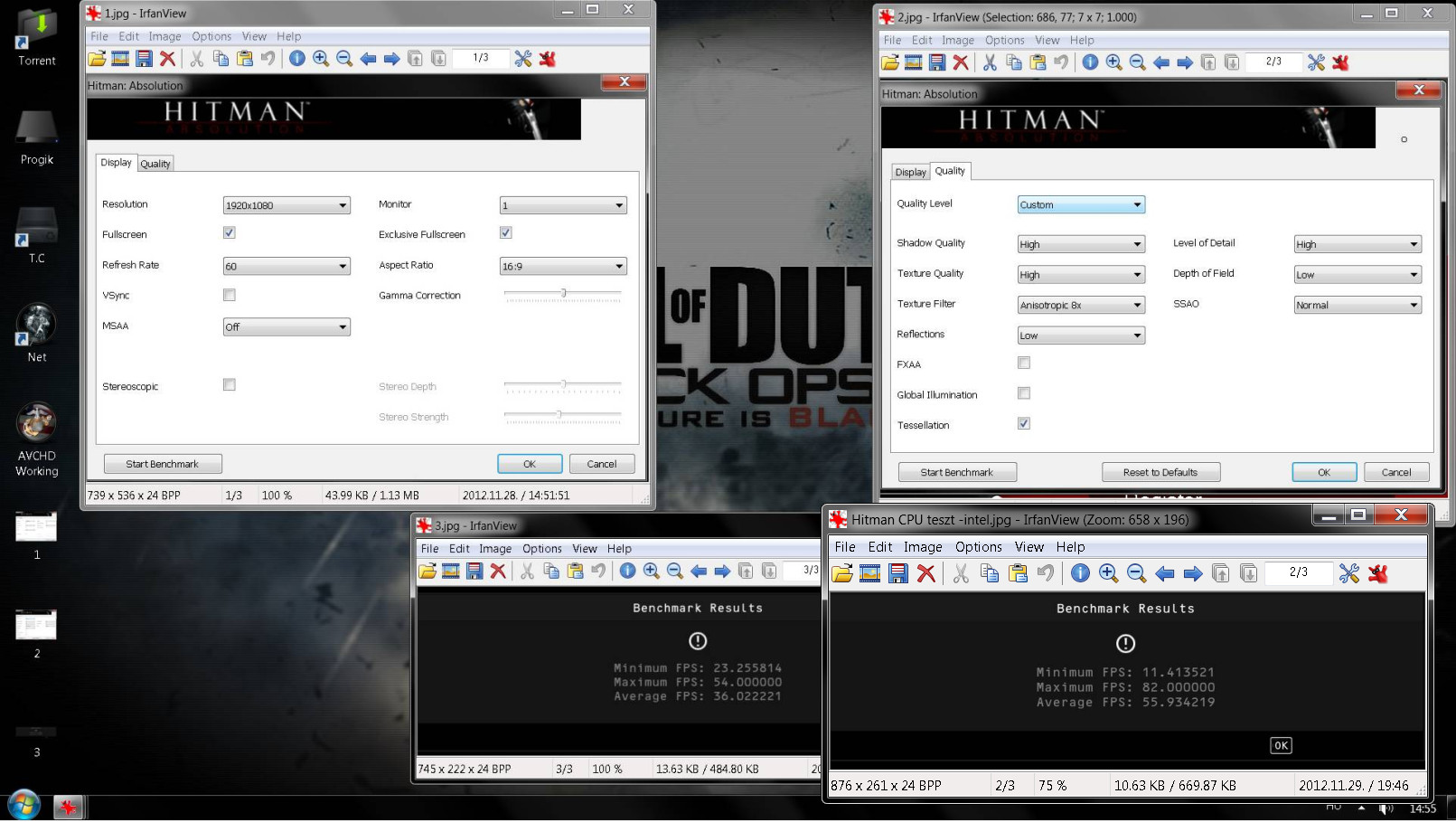Zoom out icon in Hitman CPU teszt window

tap(1137, 573)
